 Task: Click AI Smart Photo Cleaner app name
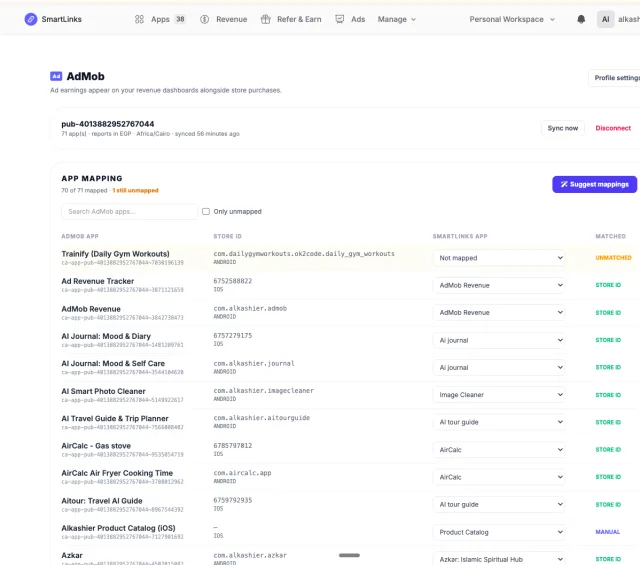pos(103,391)
